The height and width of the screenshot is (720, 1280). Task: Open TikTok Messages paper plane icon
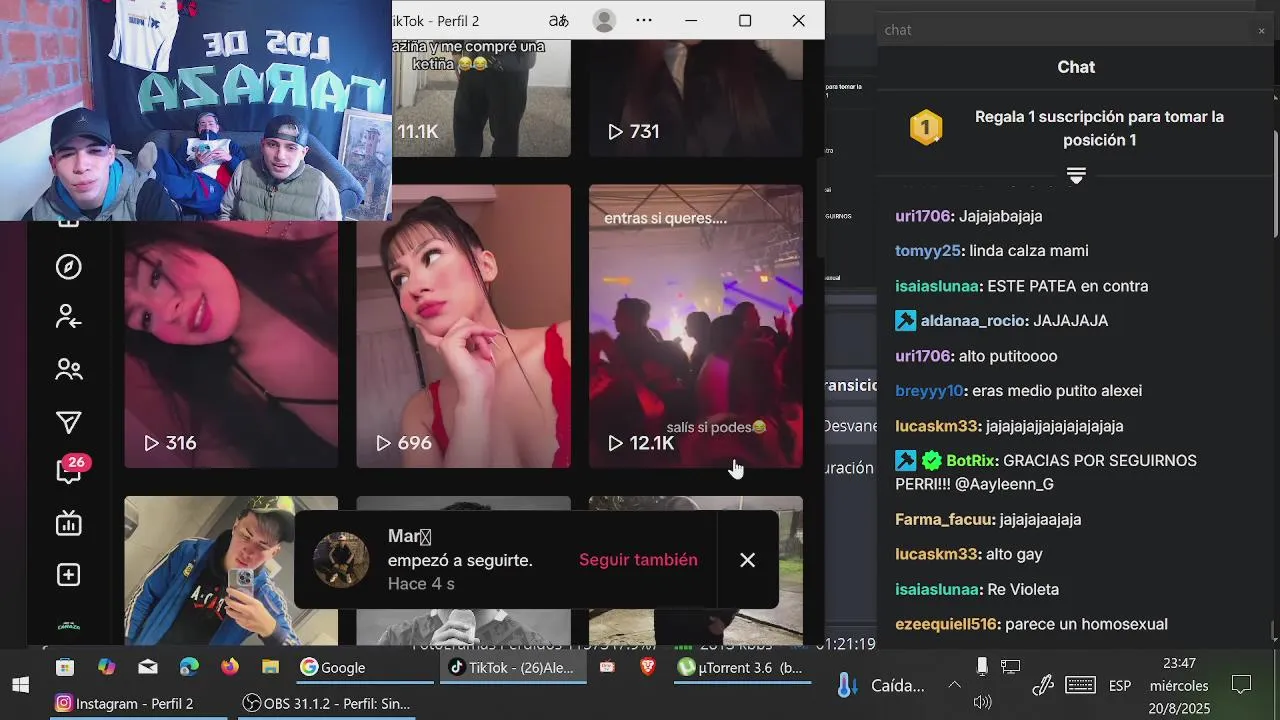[x=68, y=422]
